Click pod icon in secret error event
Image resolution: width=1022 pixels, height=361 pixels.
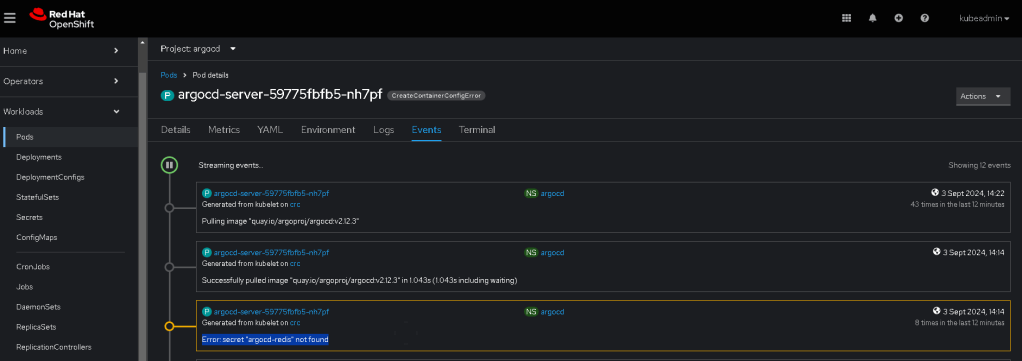click(207, 311)
